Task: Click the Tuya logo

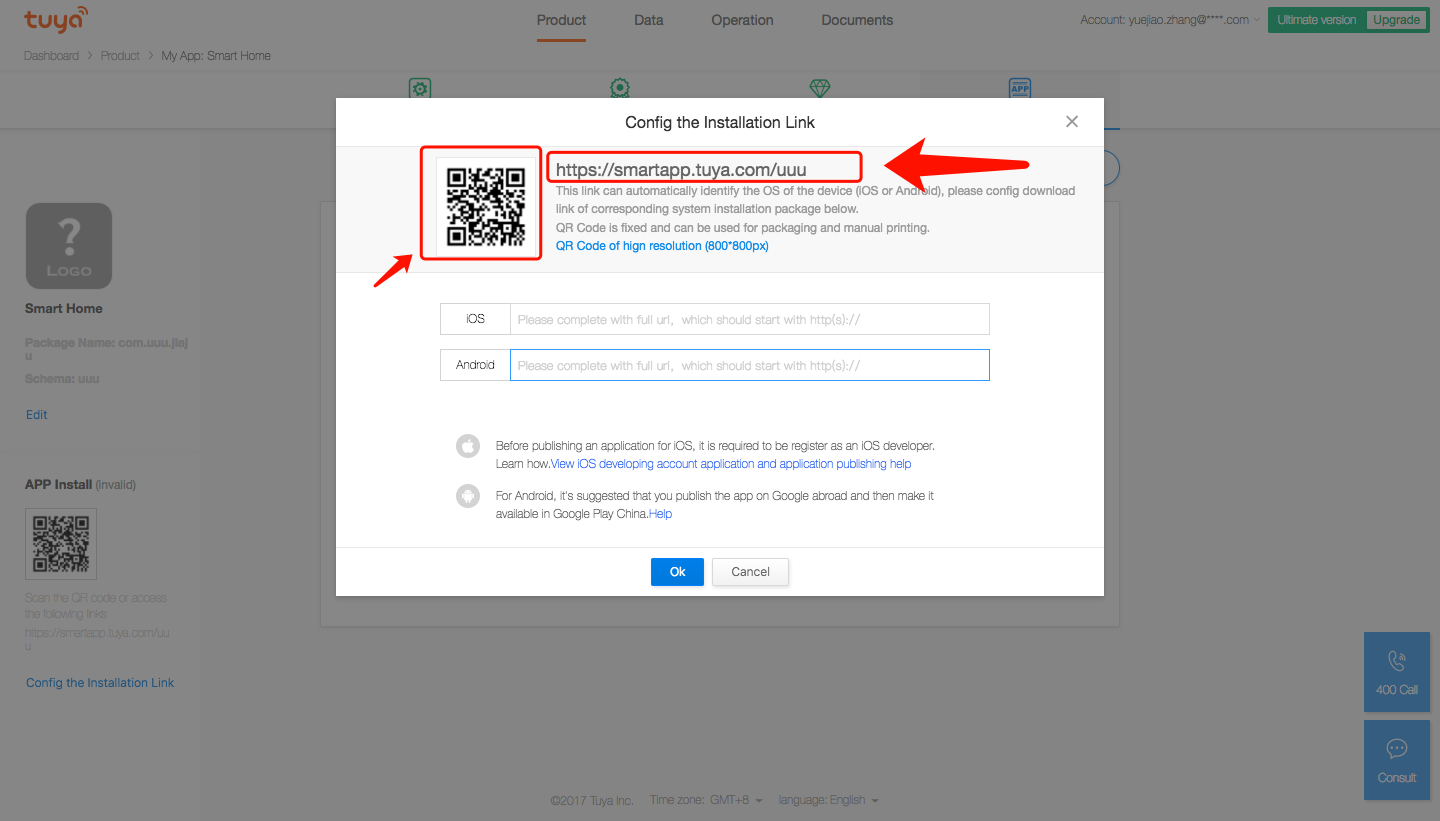Action: 56,19
